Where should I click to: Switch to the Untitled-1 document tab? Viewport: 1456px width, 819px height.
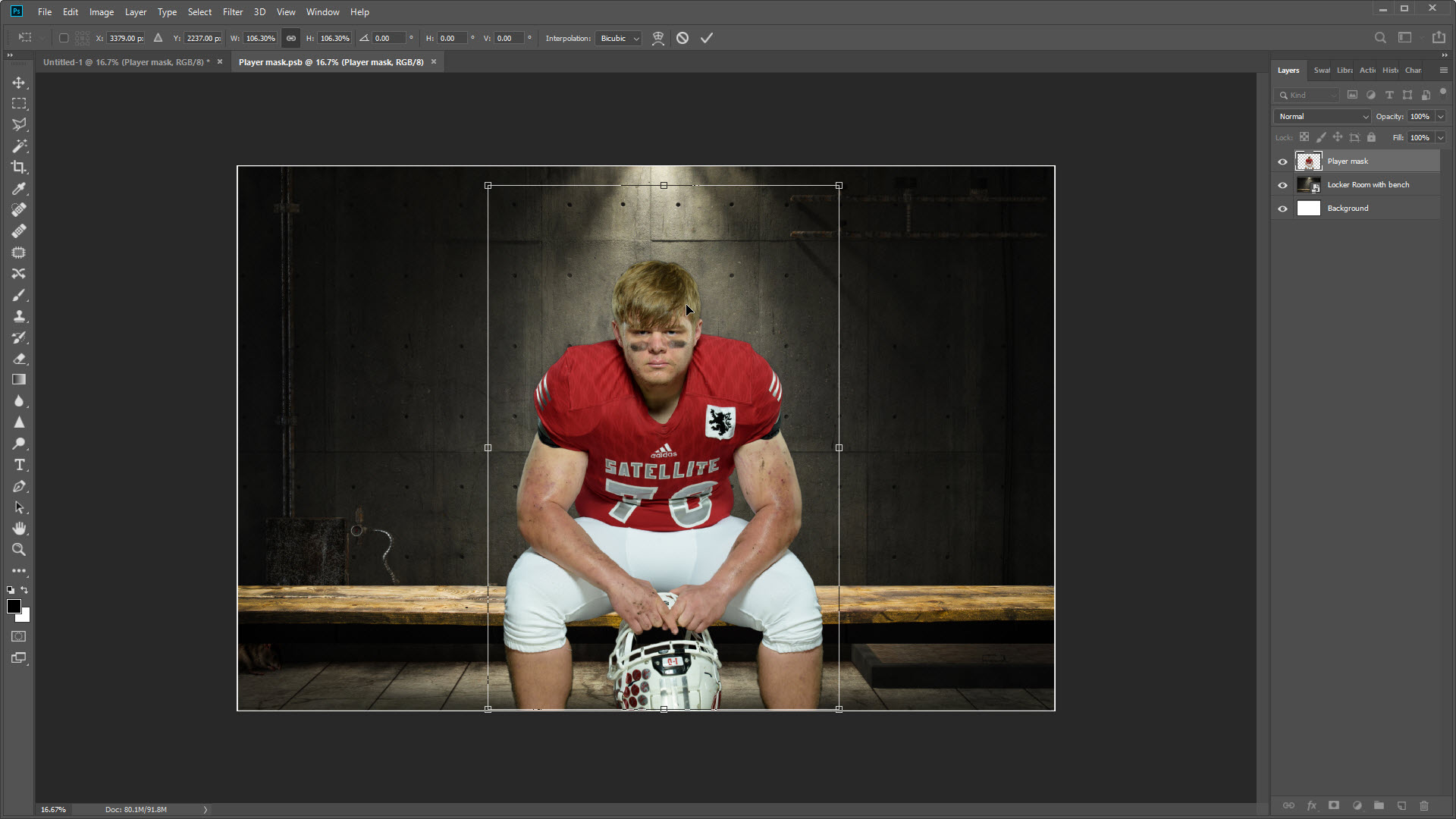coord(126,62)
